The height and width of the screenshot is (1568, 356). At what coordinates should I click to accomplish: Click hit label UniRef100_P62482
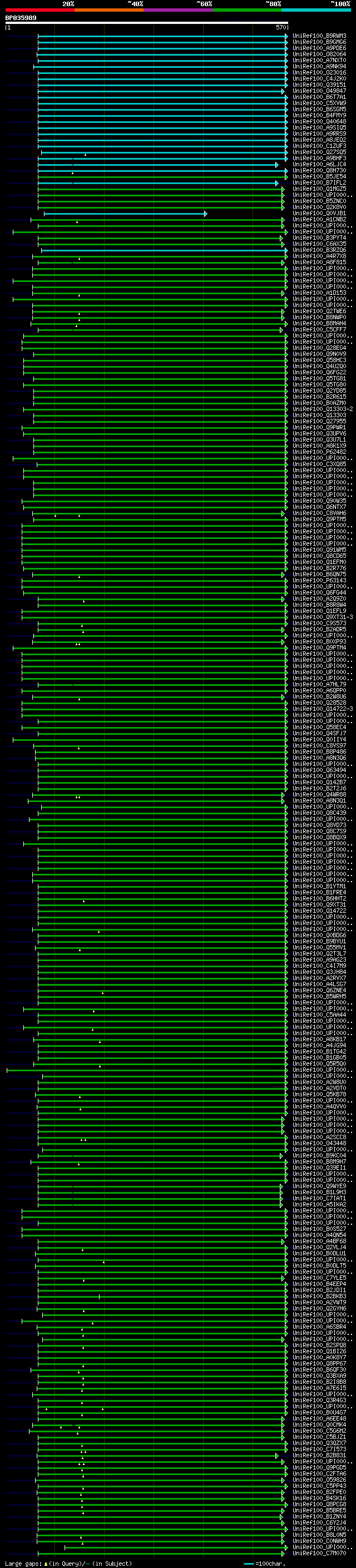[x=319, y=452]
